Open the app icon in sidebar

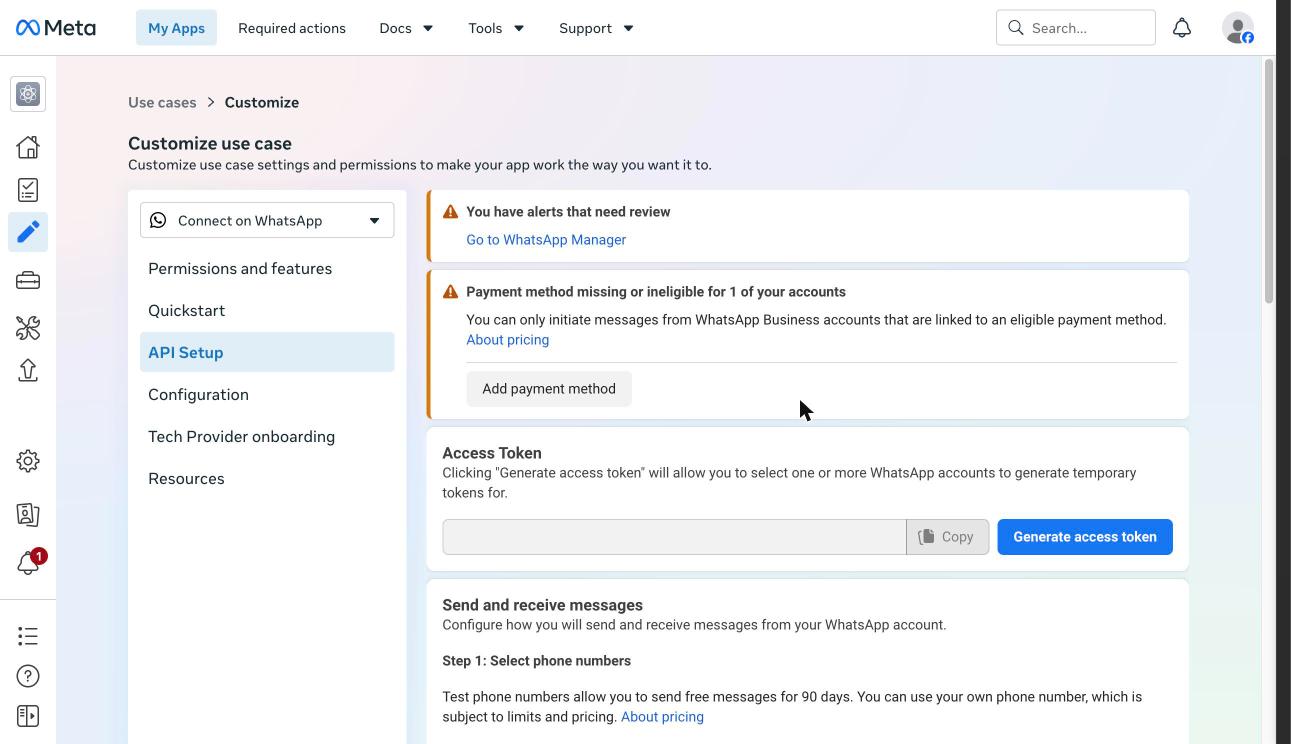coord(28,94)
